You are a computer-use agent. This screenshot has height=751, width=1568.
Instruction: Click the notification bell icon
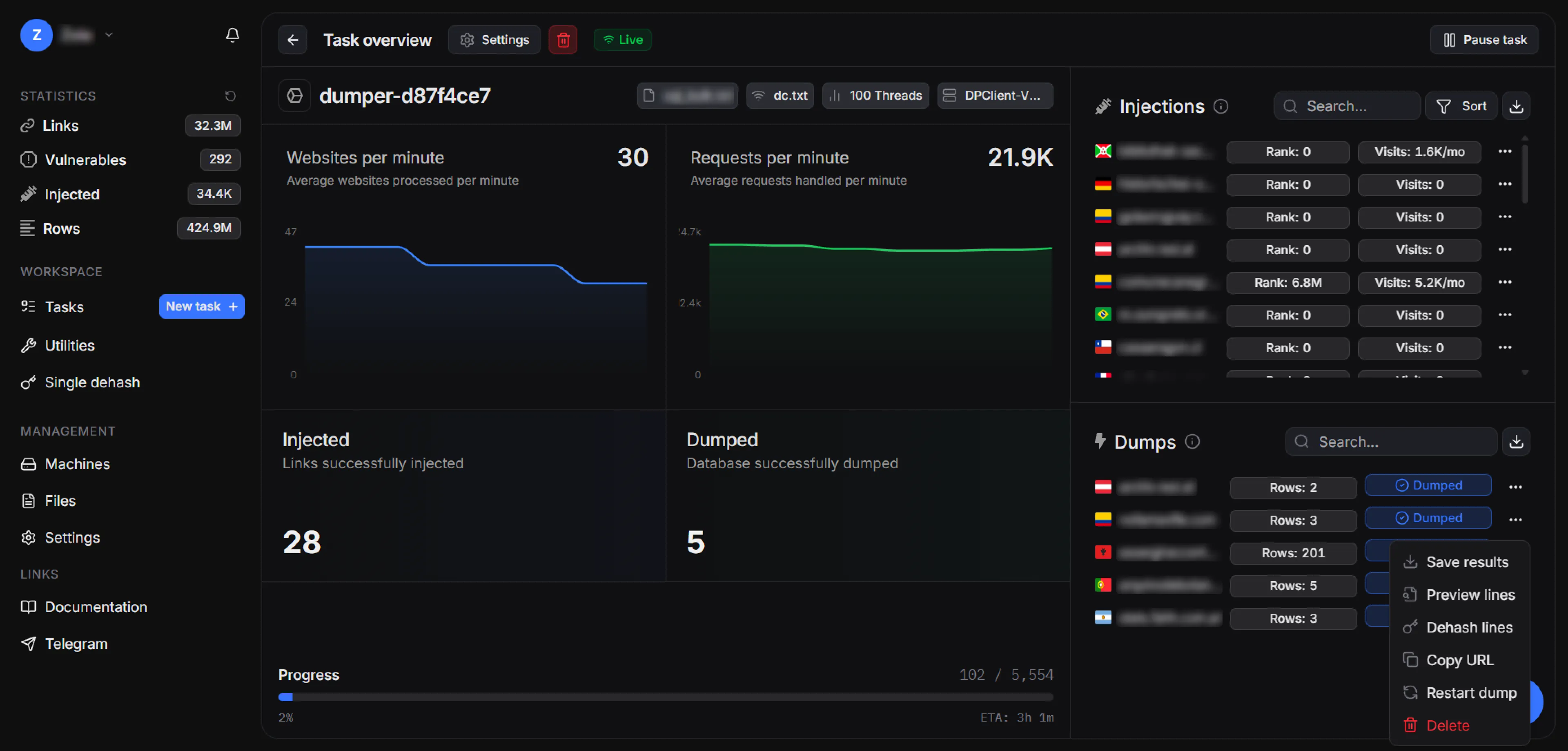pos(232,35)
